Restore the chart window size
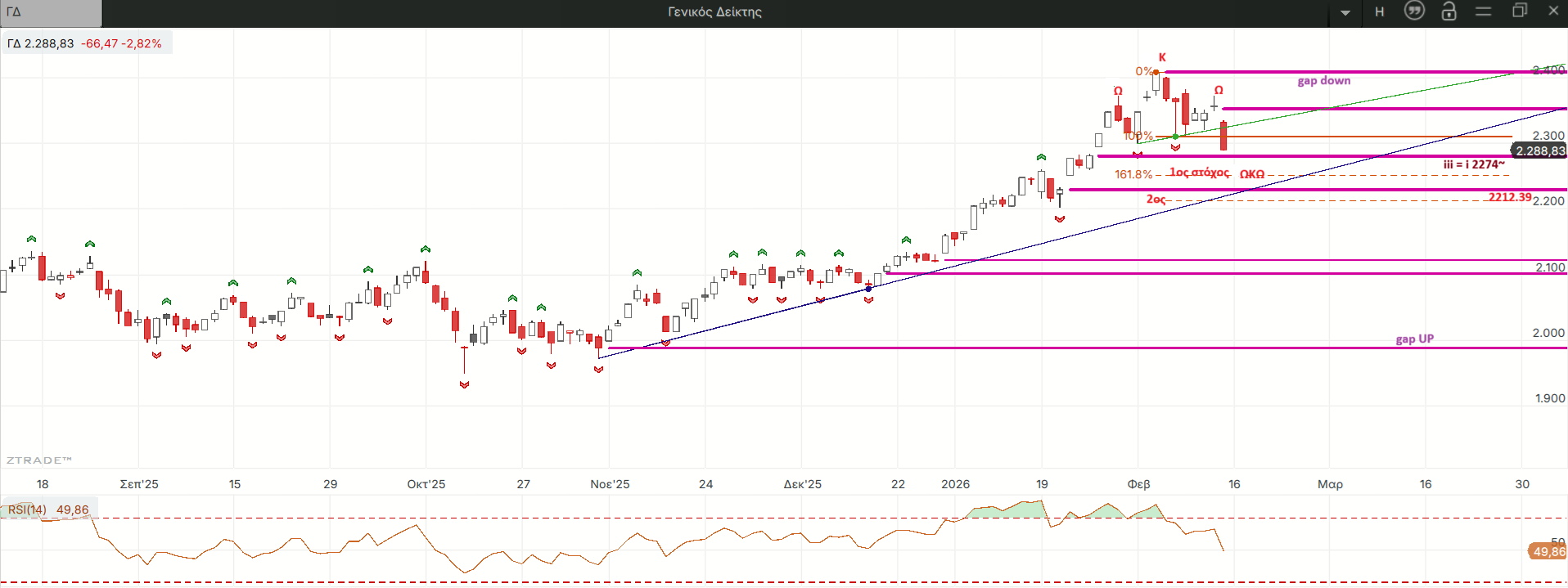This screenshot has width=1568, height=588. pos(1520,11)
